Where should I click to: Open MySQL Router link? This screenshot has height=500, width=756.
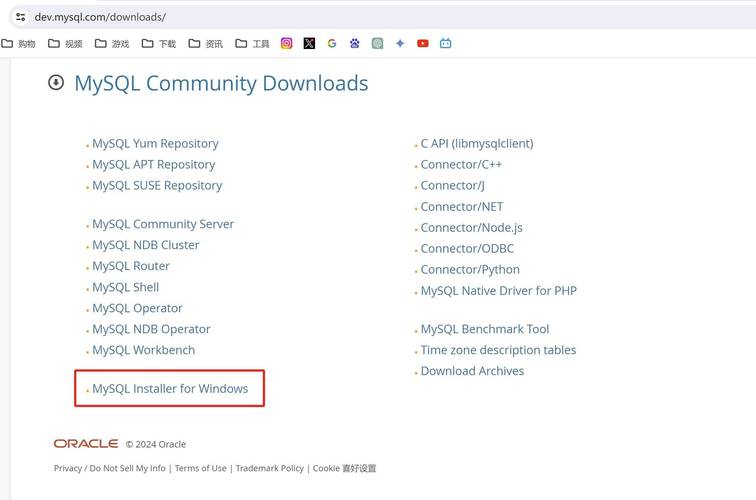(131, 266)
